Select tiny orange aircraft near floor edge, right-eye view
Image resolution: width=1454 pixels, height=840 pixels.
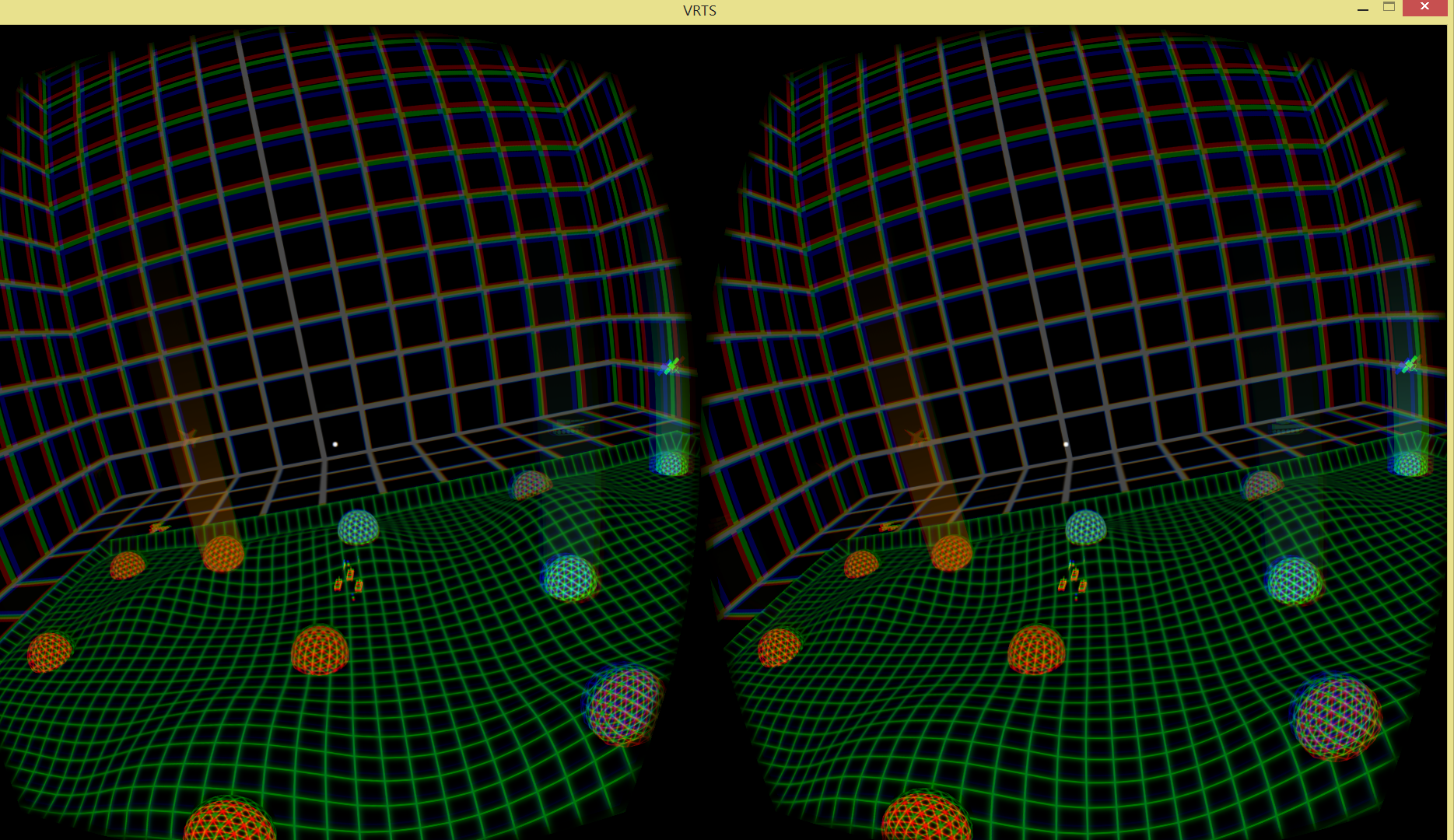pyautogui.click(x=888, y=527)
